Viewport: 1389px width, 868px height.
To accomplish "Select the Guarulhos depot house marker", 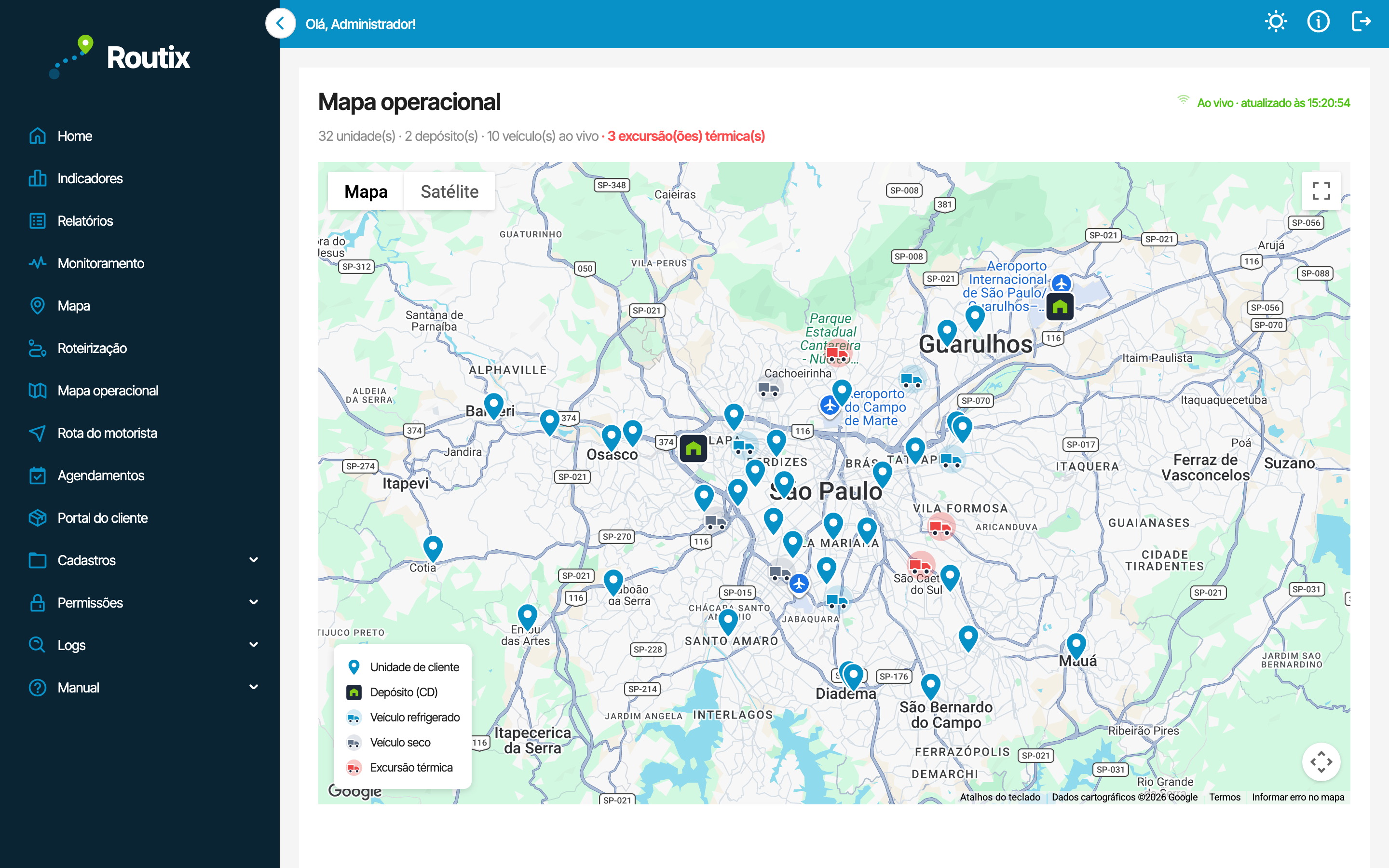I will pos(1060,307).
